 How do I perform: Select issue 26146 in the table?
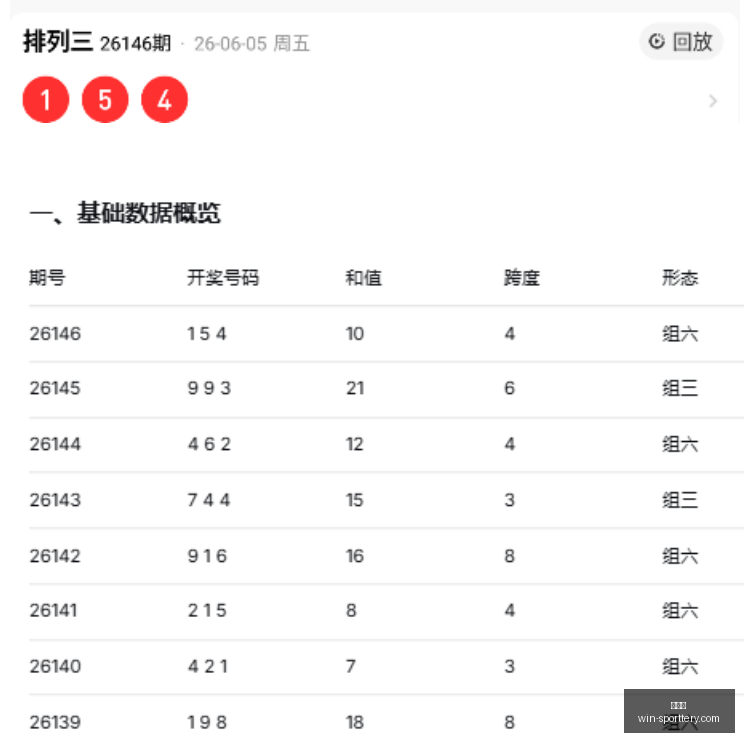[x=55, y=334]
